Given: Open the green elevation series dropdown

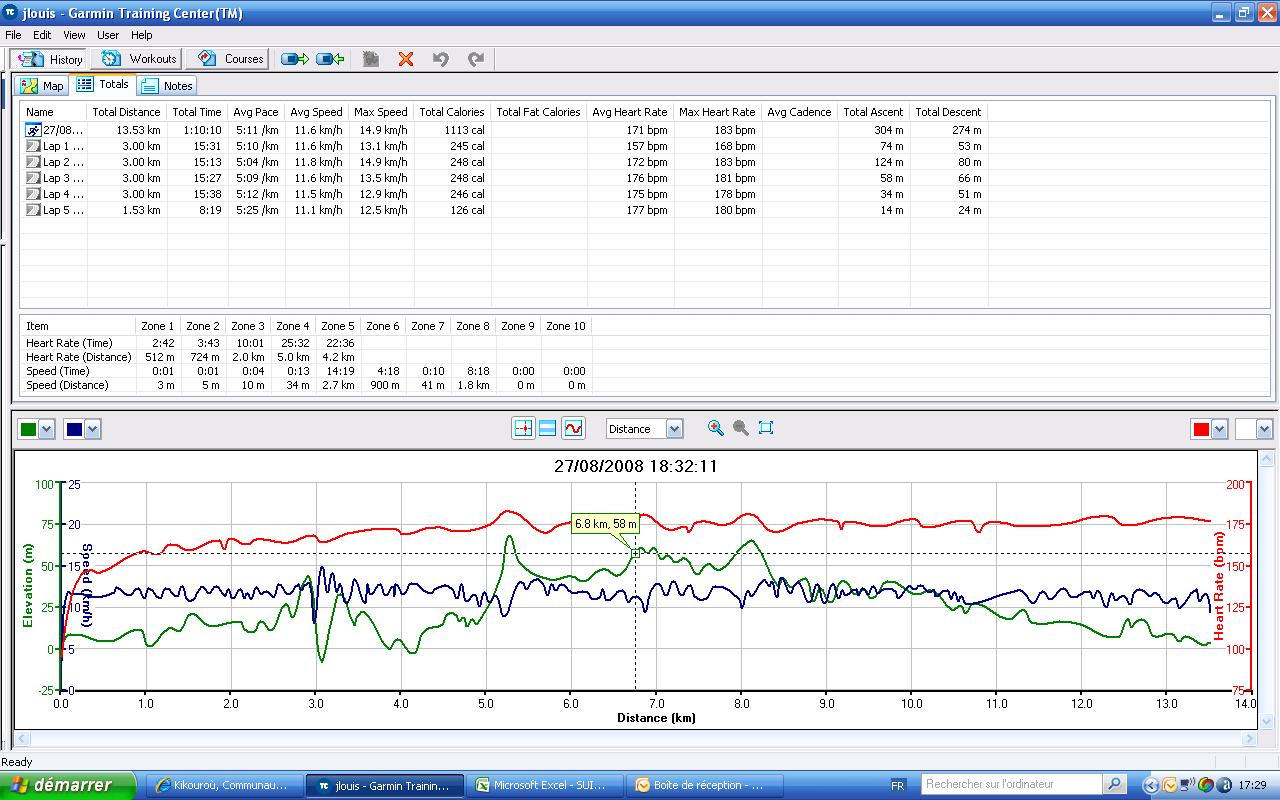Looking at the screenshot, I should coord(47,429).
